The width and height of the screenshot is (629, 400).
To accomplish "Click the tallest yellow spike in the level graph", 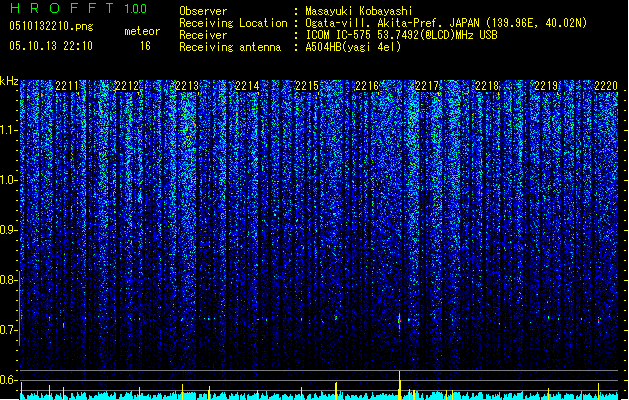I will click(x=400, y=385).
